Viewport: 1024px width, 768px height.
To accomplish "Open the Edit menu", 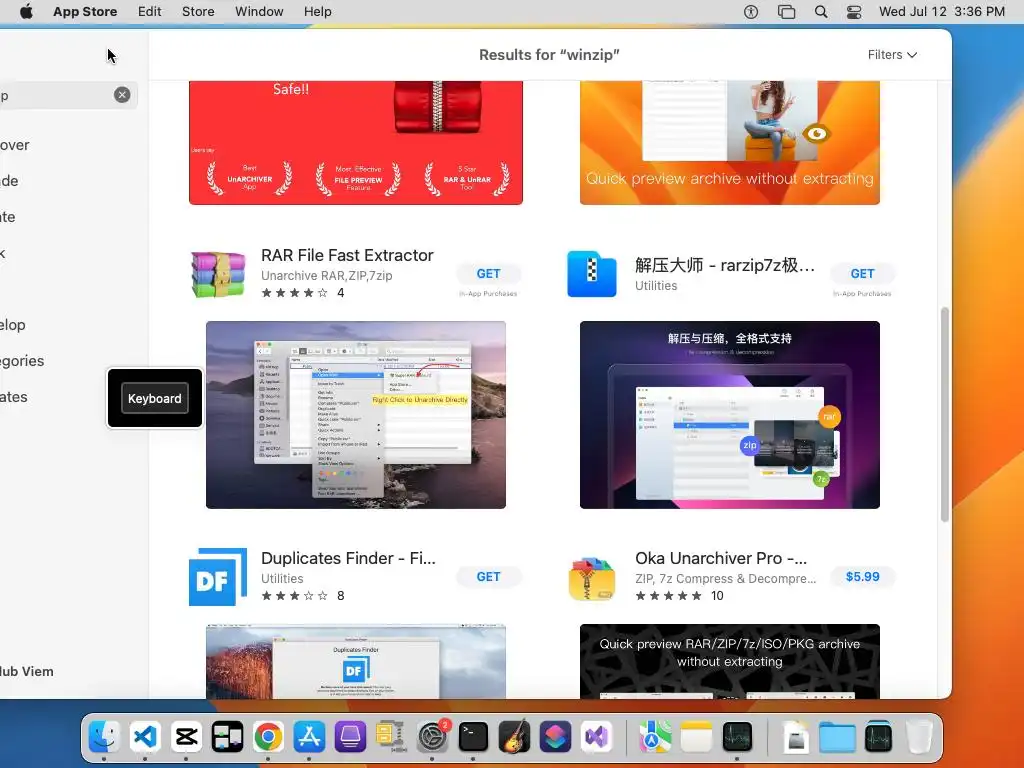I will point(150,11).
